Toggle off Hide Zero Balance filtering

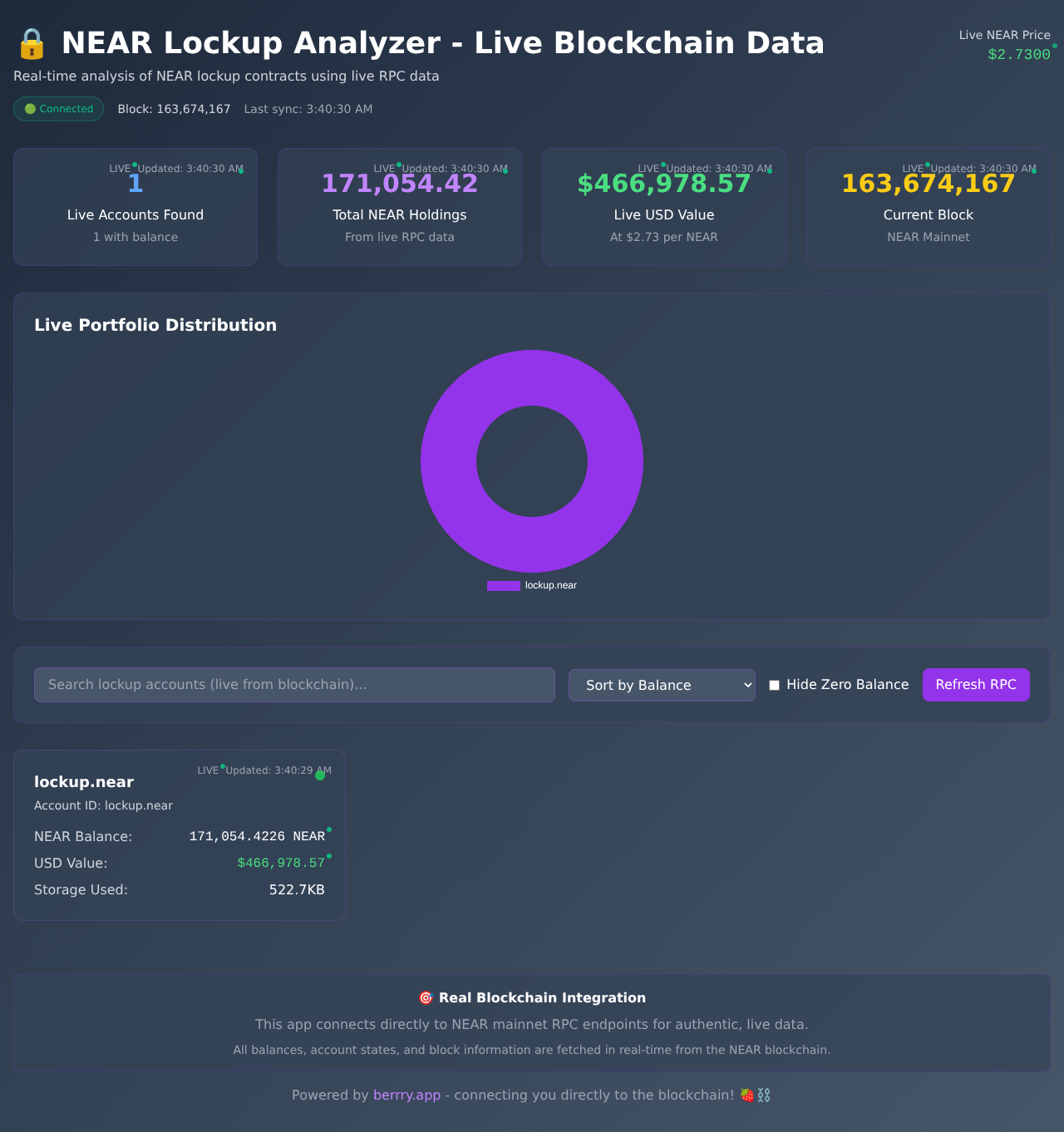click(774, 685)
